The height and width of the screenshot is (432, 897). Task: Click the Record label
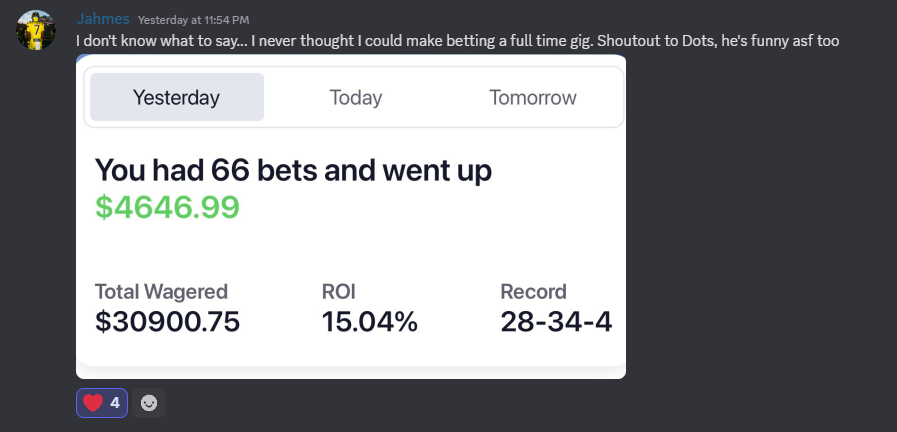pos(533,292)
